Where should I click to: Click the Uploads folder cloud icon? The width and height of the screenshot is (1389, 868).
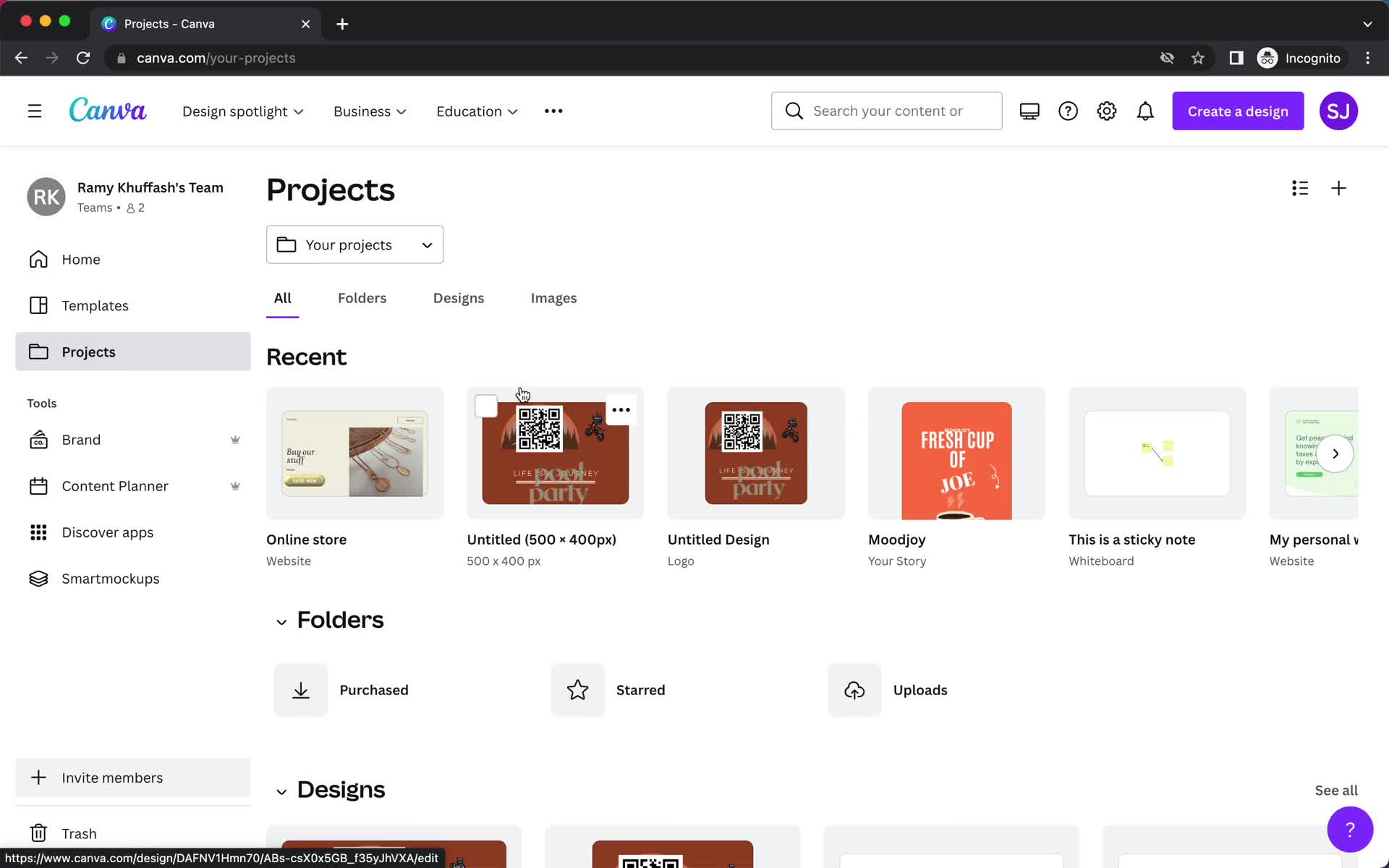[854, 690]
